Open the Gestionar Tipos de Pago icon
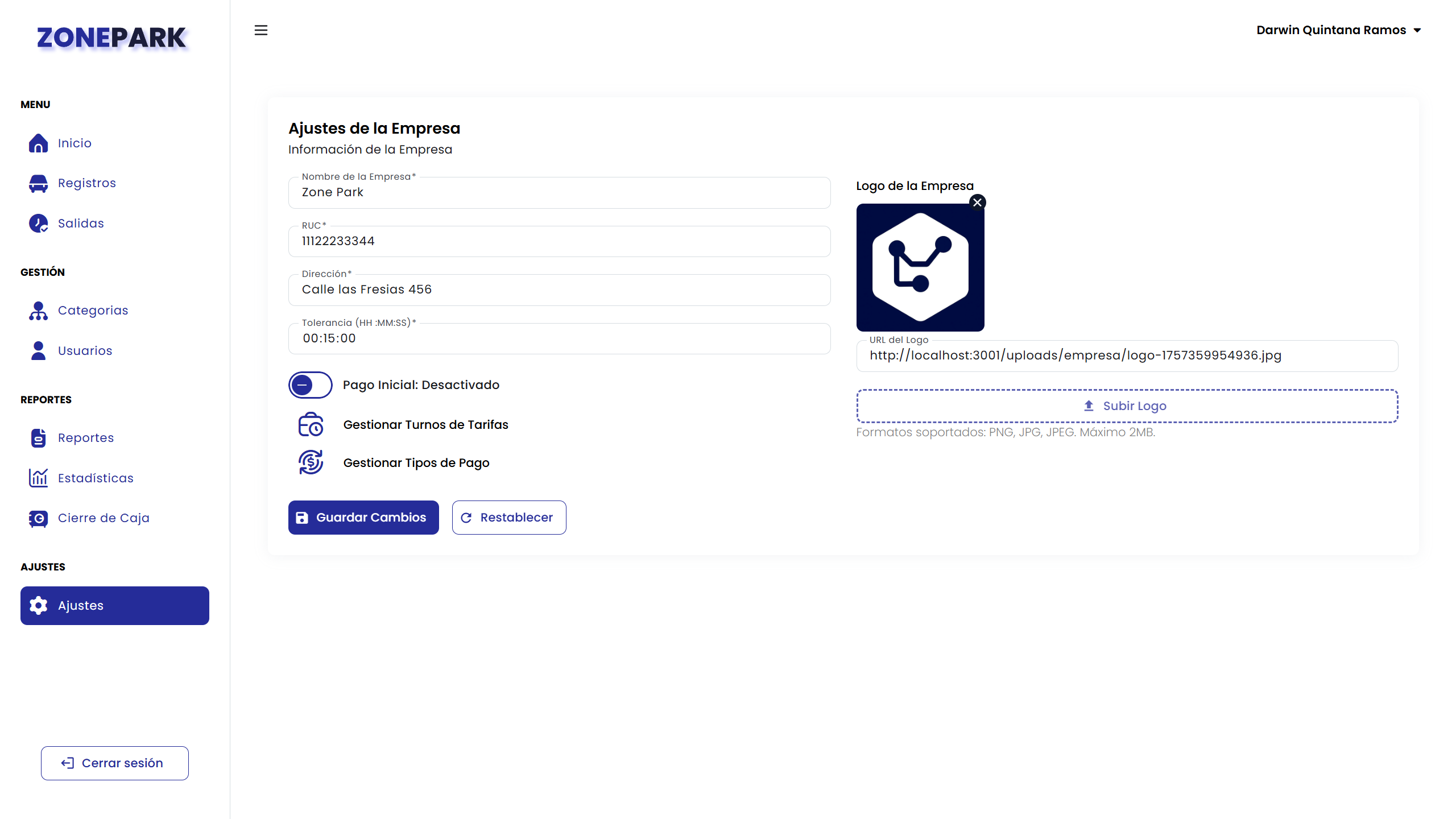Viewport: 1456px width, 819px height. pyautogui.click(x=311, y=462)
